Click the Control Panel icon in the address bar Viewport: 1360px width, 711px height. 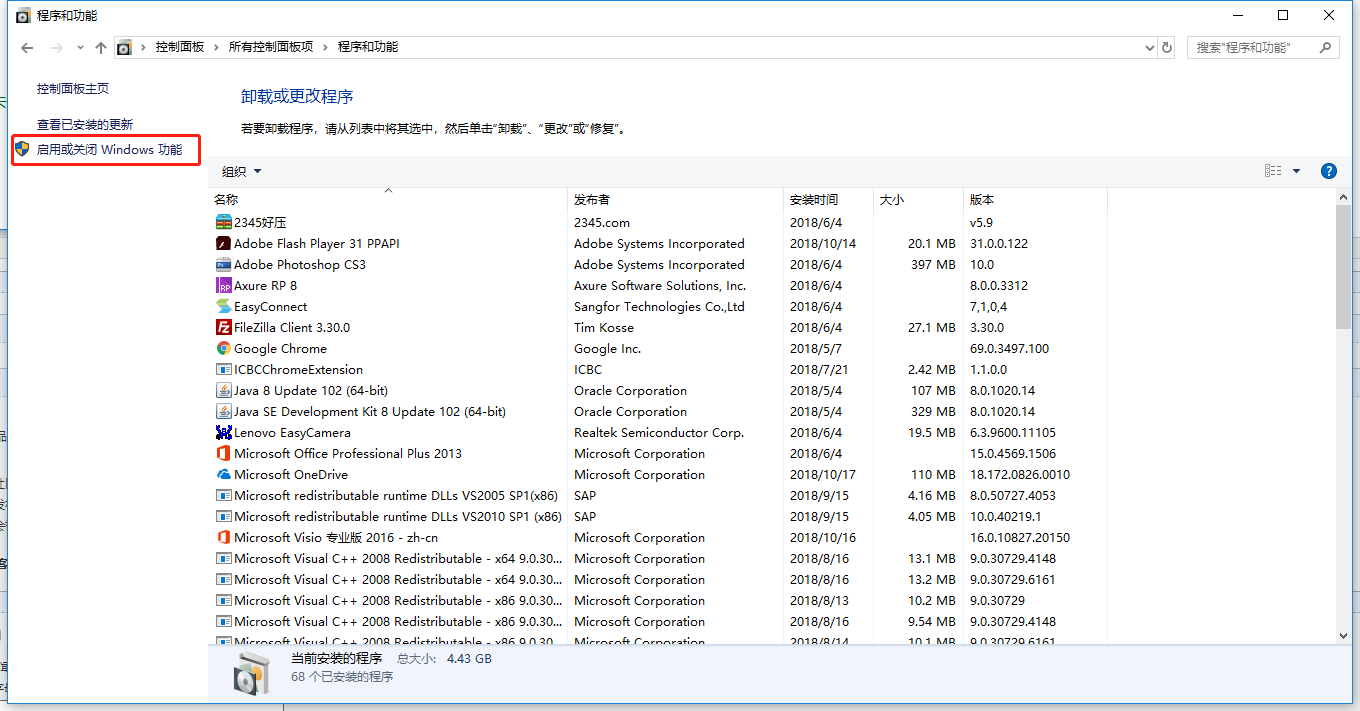tap(124, 47)
